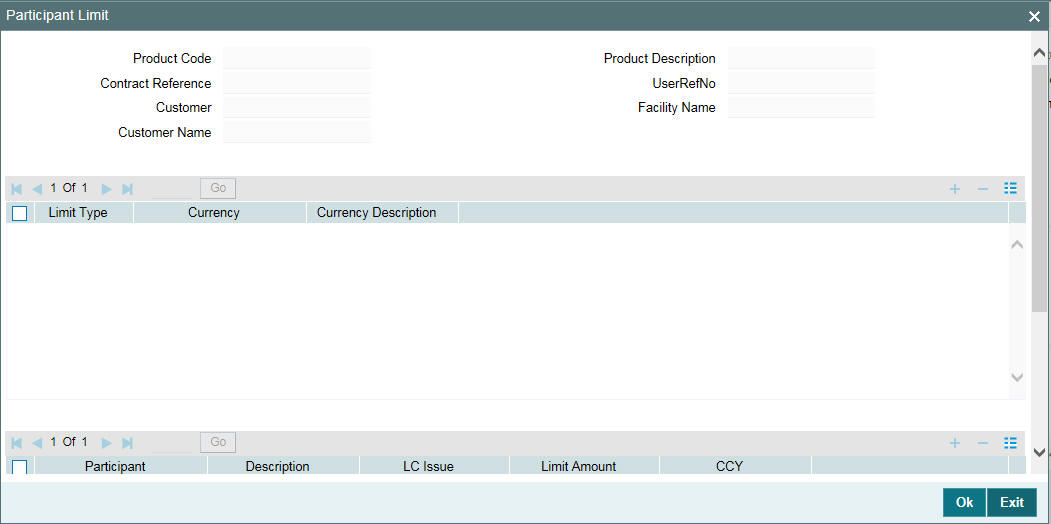Add a row to the Limit Type grid
This screenshot has width=1051, height=524.
point(955,189)
